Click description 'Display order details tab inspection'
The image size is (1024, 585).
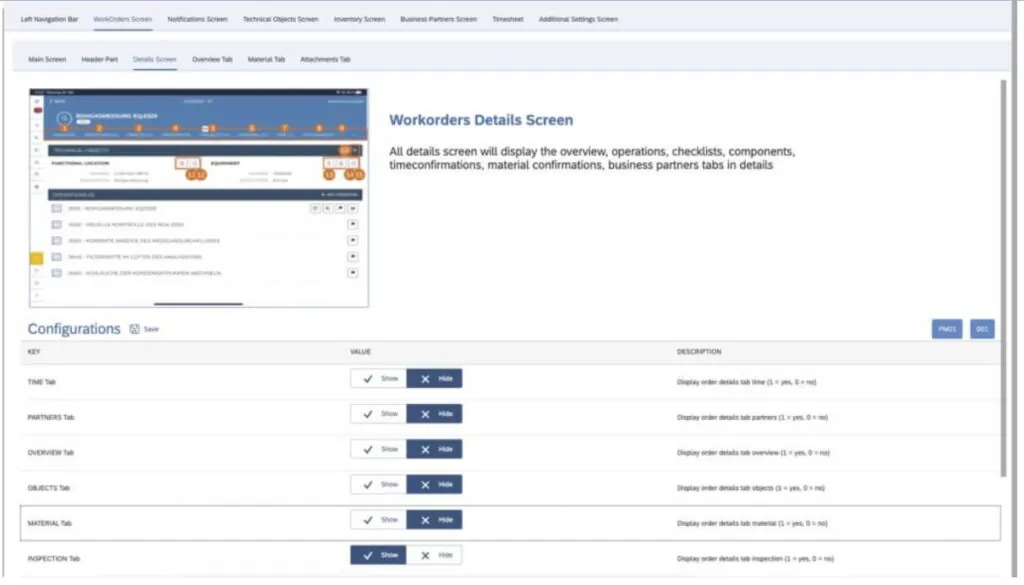(x=755, y=558)
